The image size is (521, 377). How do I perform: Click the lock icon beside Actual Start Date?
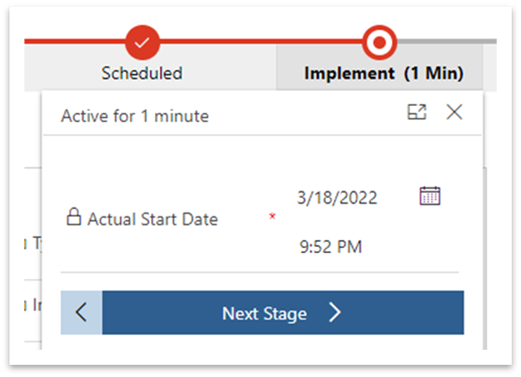pyautogui.click(x=74, y=217)
